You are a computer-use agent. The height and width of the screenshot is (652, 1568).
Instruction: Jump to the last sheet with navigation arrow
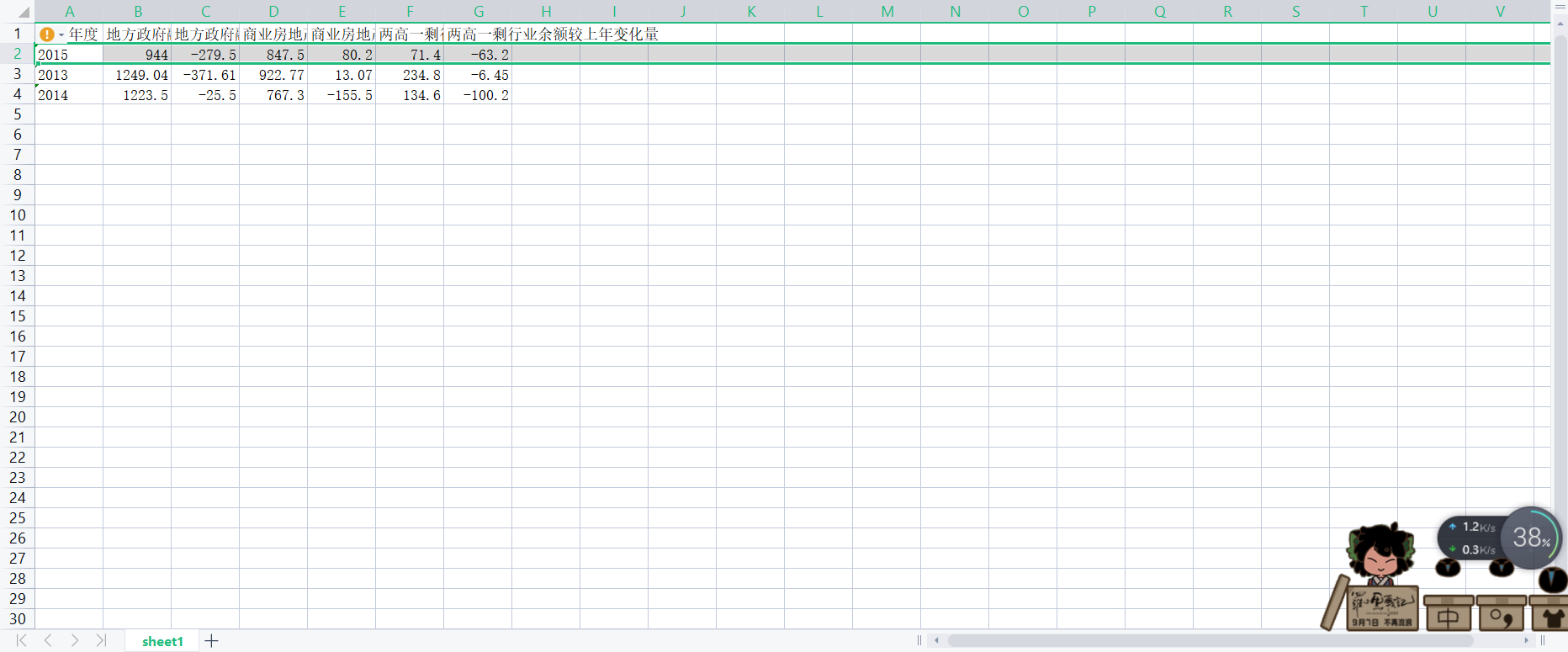click(101, 640)
